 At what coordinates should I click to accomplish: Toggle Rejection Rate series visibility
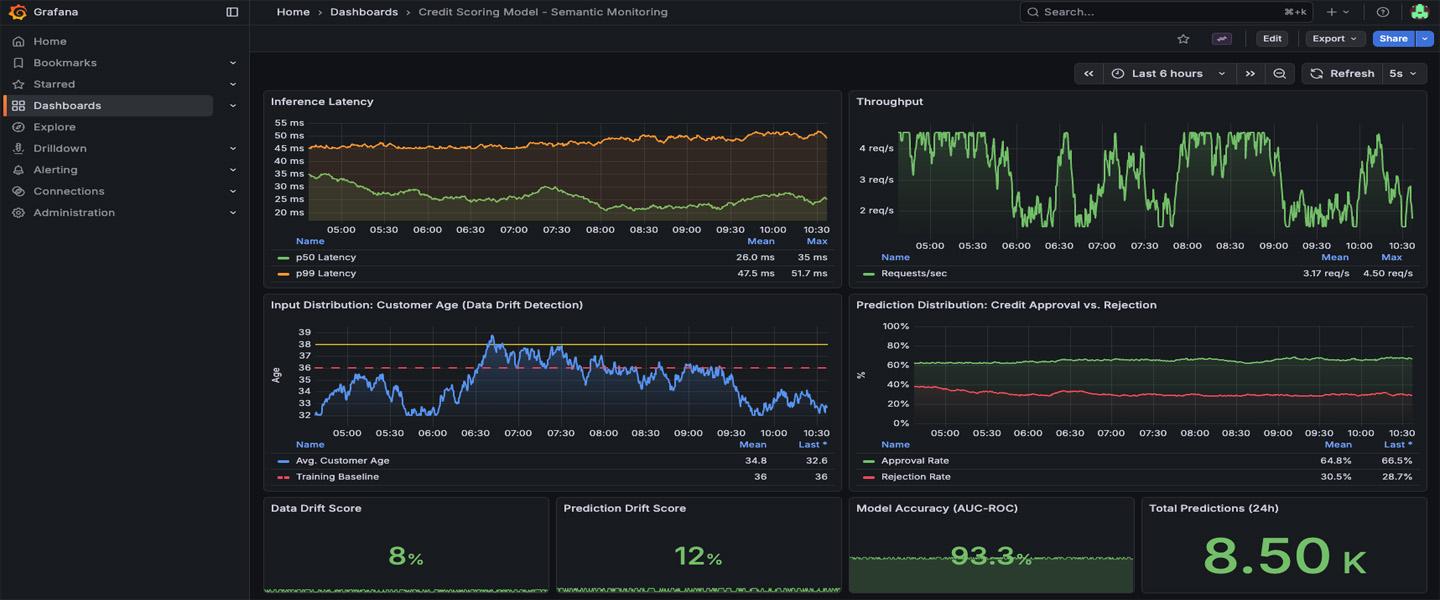click(x=915, y=477)
